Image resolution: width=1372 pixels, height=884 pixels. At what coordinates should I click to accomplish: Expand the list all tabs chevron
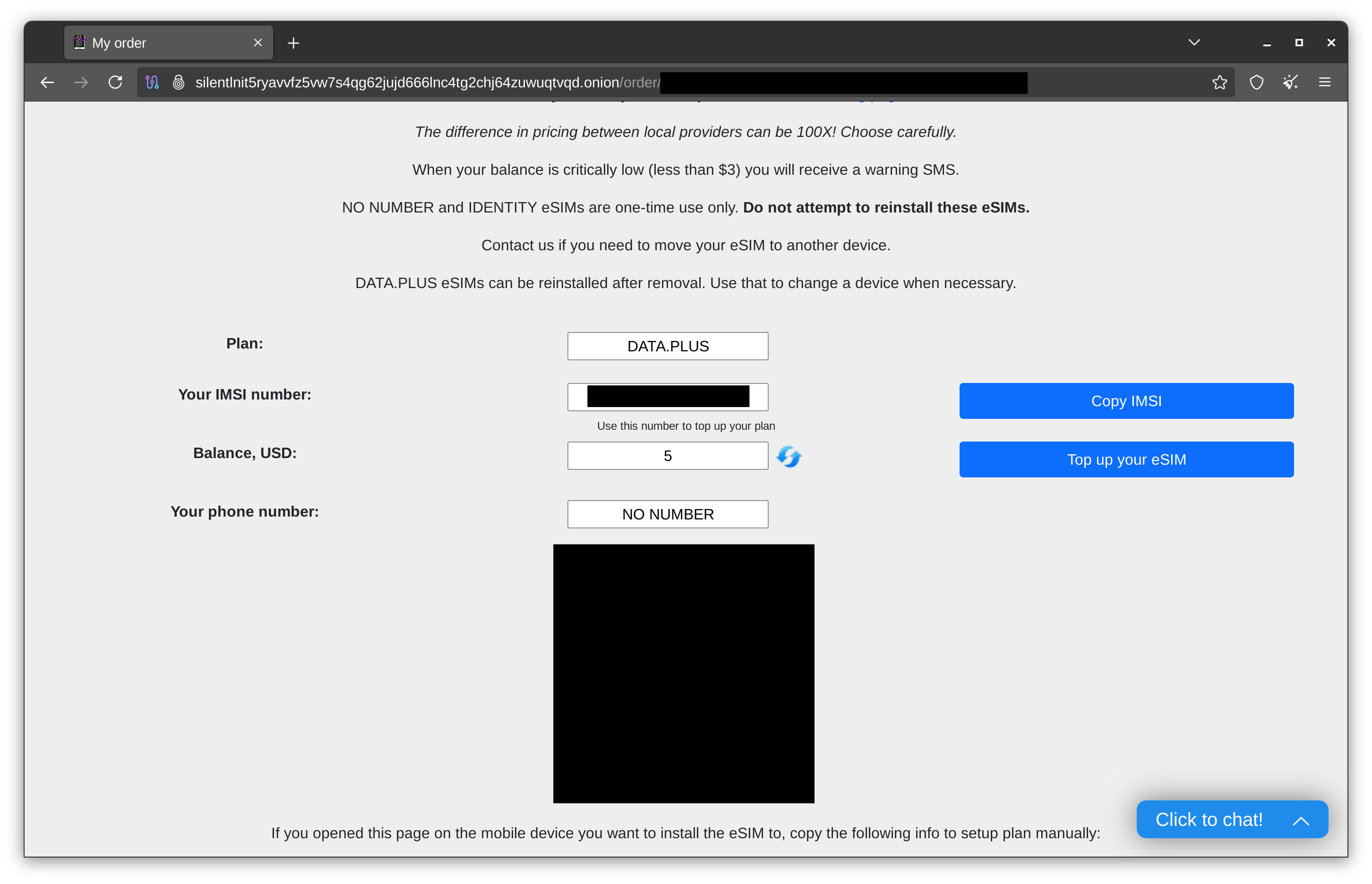pyautogui.click(x=1194, y=42)
